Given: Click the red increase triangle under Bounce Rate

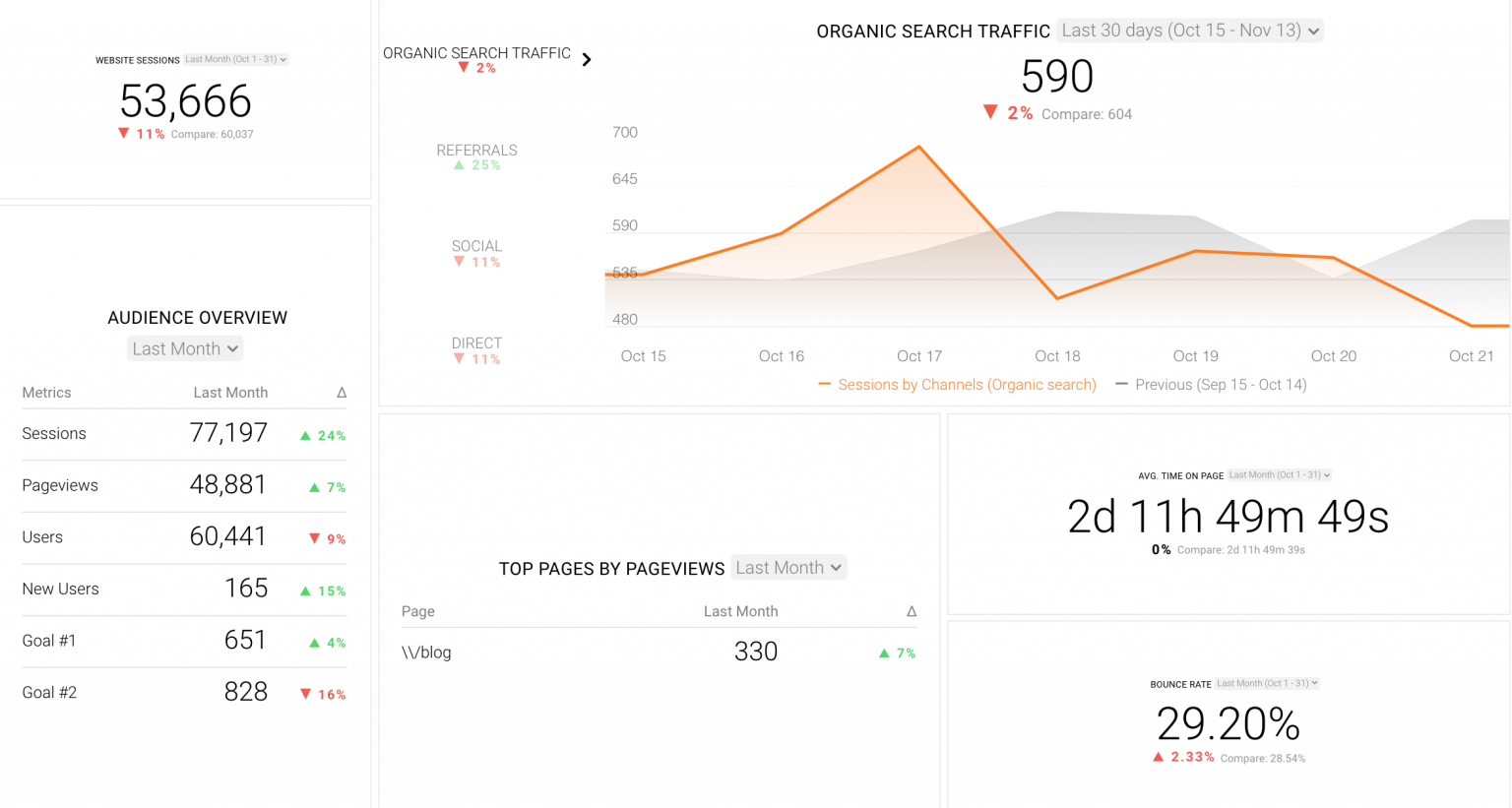Looking at the screenshot, I should coord(1159,757).
